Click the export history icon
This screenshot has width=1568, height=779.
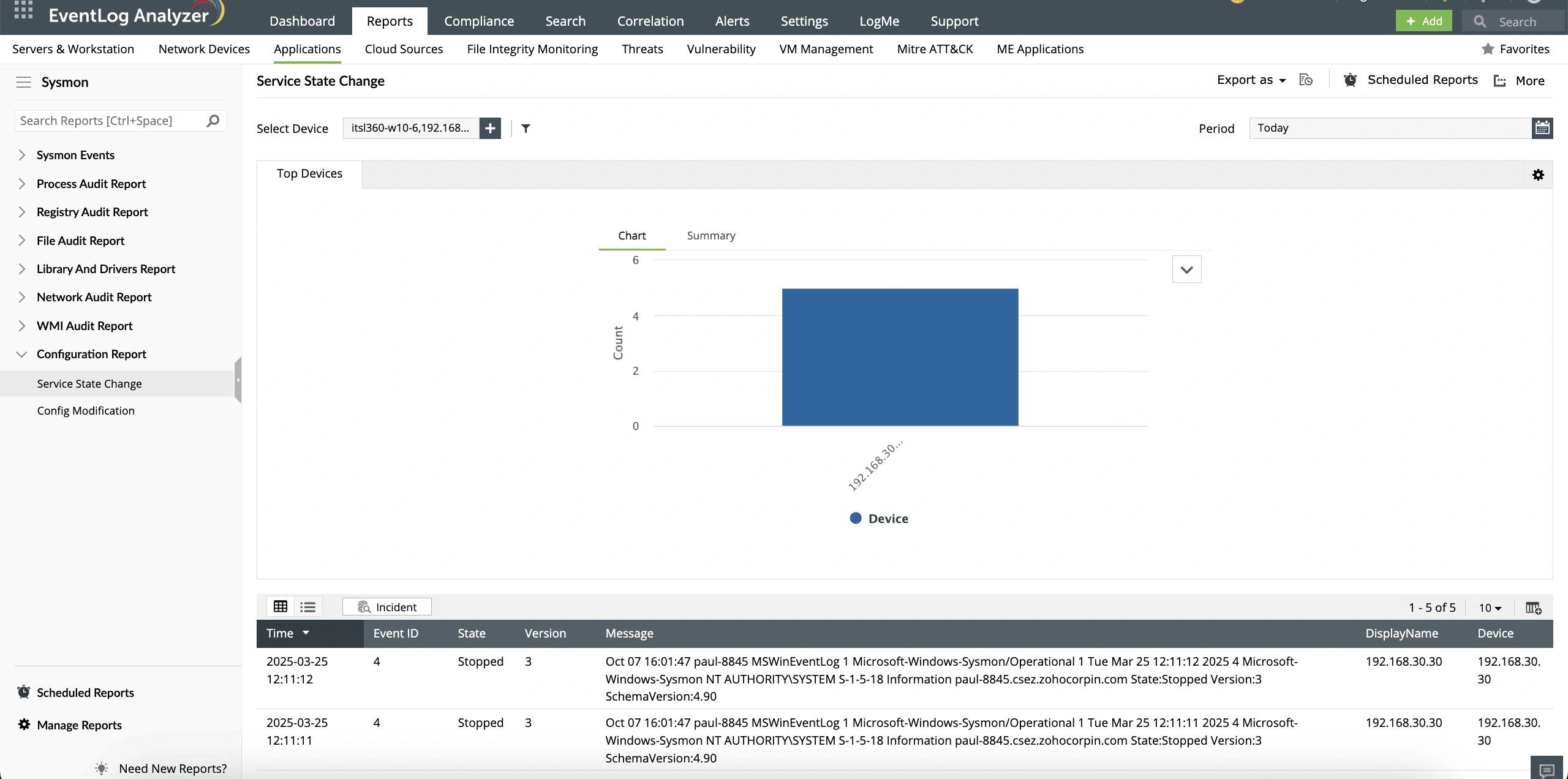click(x=1306, y=80)
